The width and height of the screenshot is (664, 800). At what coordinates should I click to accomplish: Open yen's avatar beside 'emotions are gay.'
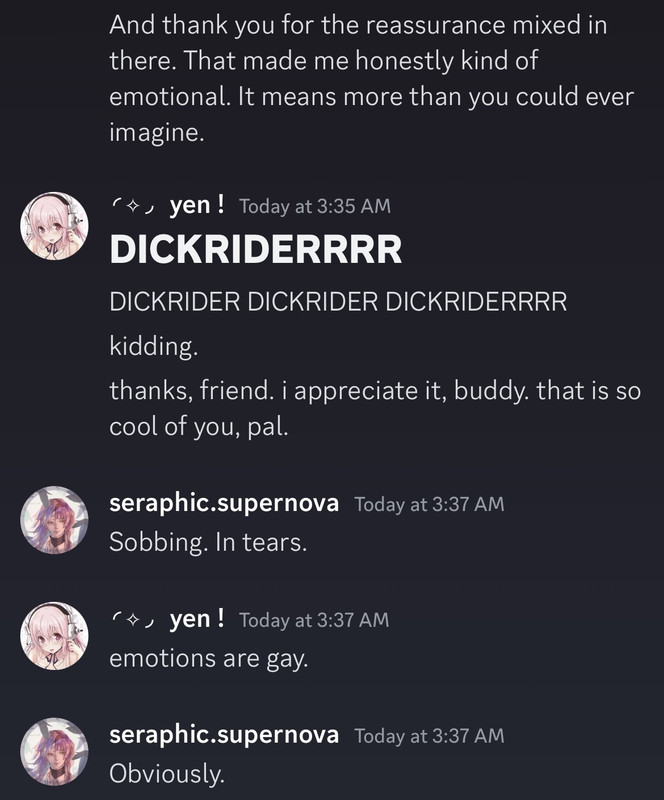click(x=54, y=636)
